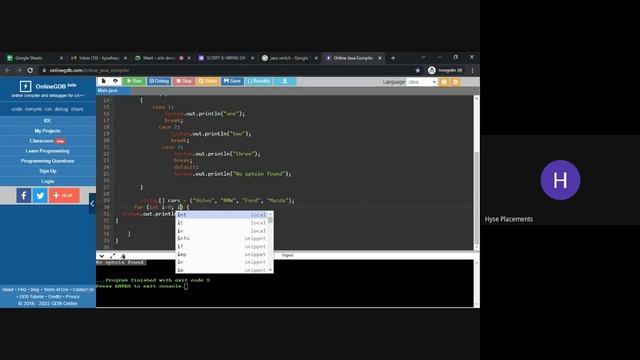The image size is (640, 360).
Task: Click the onlinegdb.com address bar
Action: coord(229,70)
